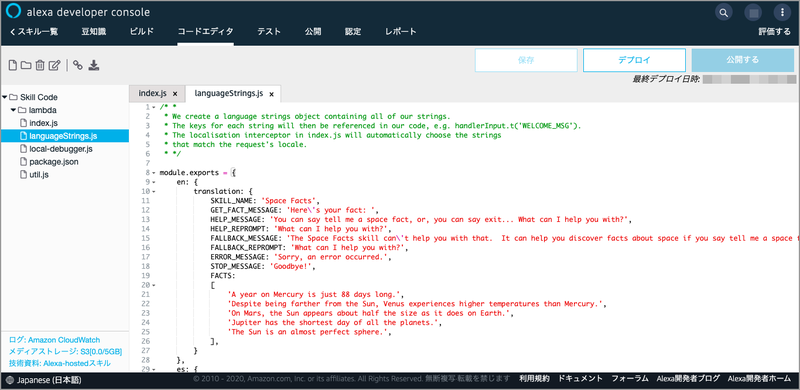Click the new folder icon in toolbar
Viewport: 800px width, 390px height.
(x=26, y=65)
